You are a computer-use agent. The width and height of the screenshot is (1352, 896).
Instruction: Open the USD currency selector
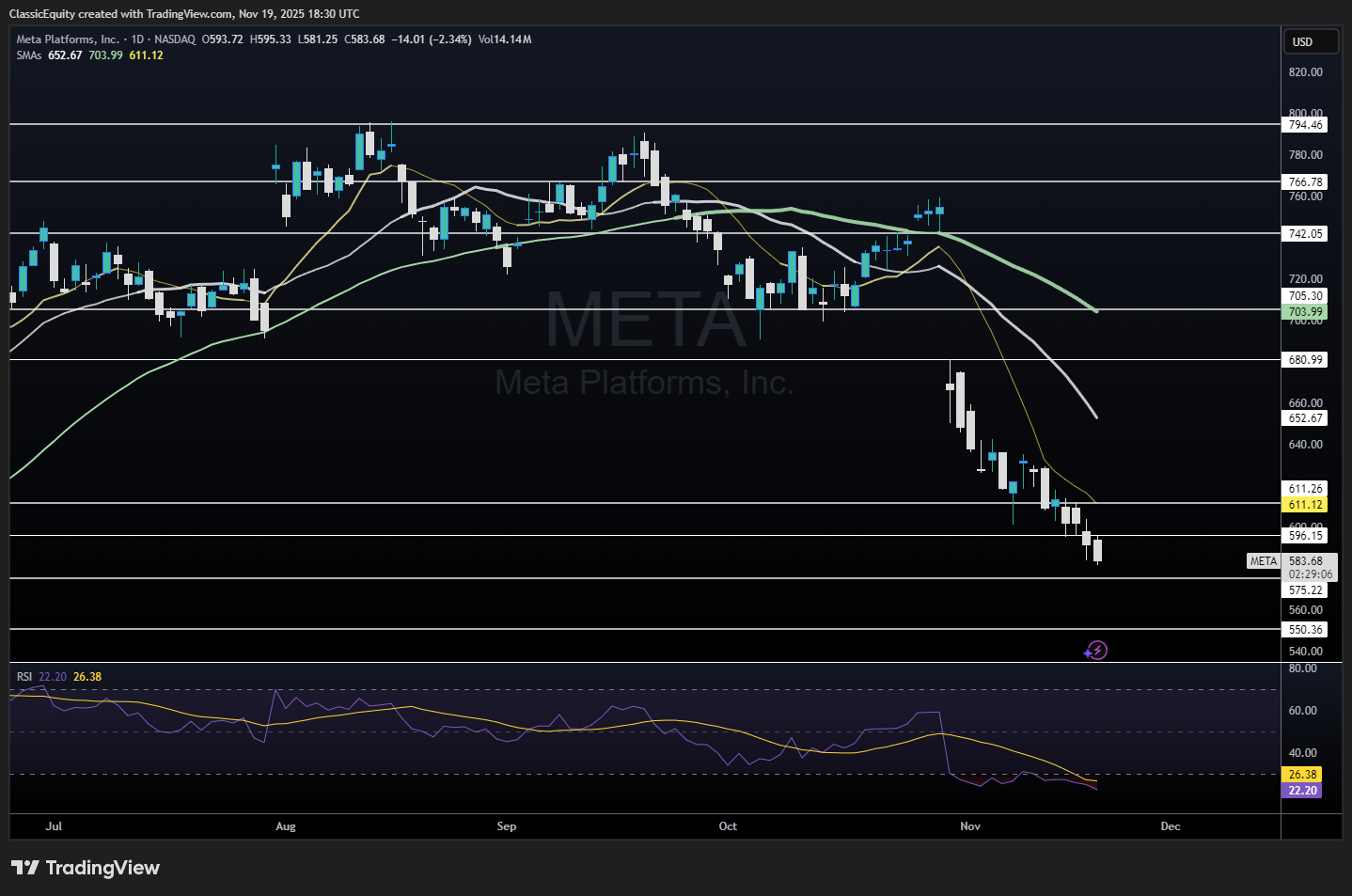click(x=1310, y=41)
